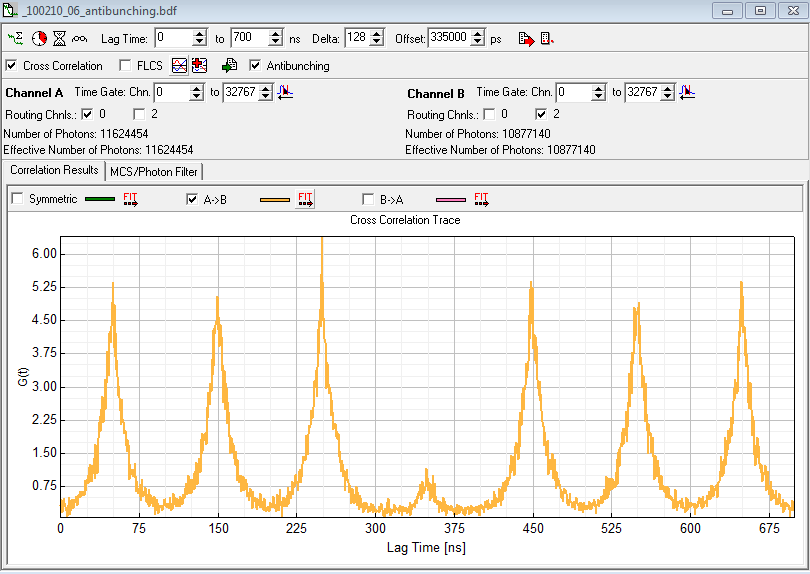Increment the Lag Time end value
Image resolution: width=810 pixels, height=574 pixels.
(x=277, y=33)
